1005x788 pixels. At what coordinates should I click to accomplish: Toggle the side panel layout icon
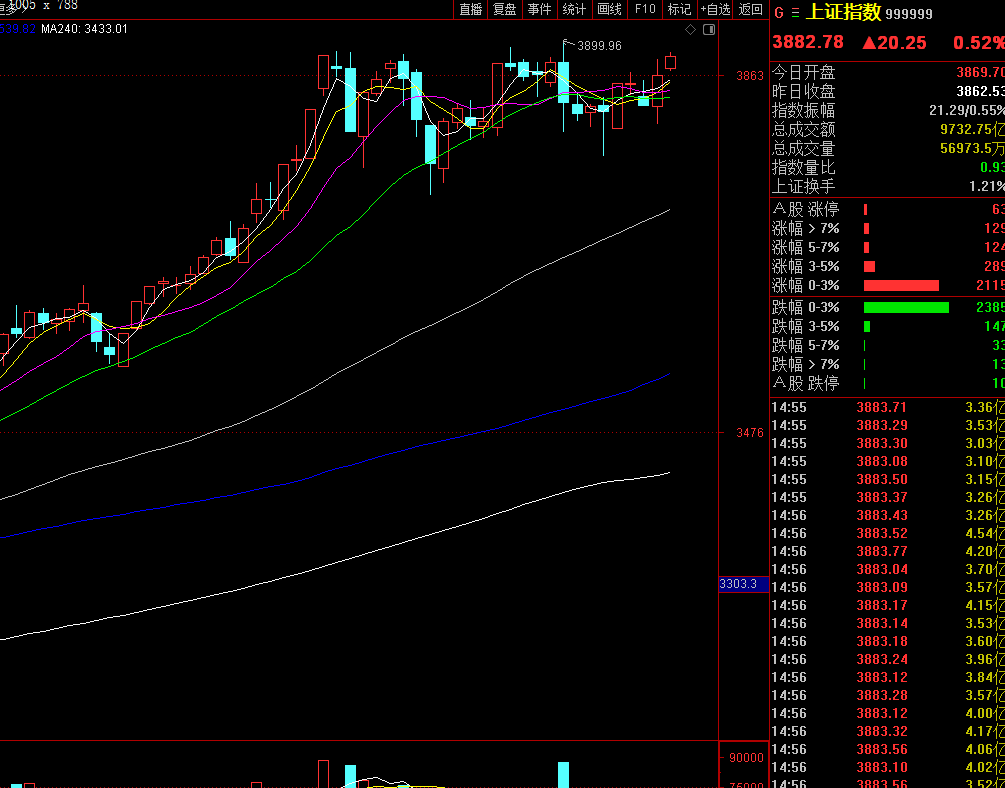pos(709,29)
